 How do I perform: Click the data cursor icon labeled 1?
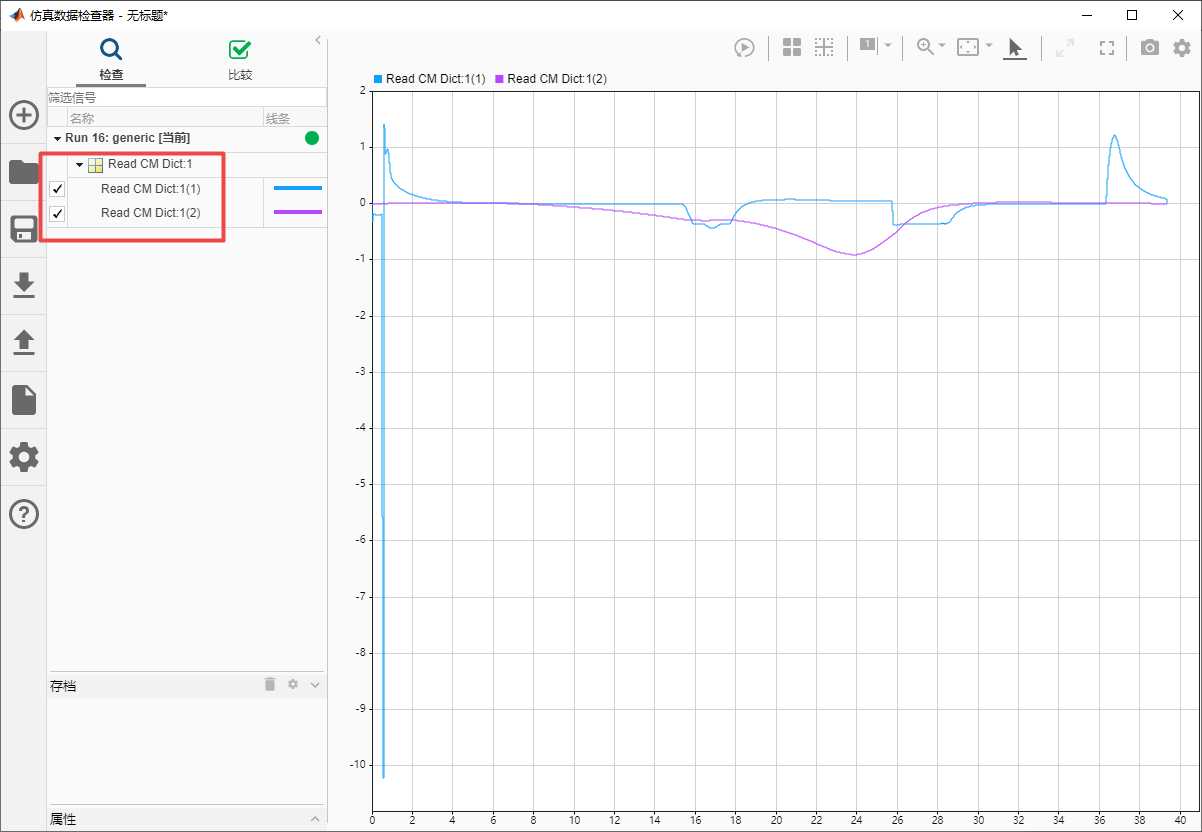click(x=867, y=45)
